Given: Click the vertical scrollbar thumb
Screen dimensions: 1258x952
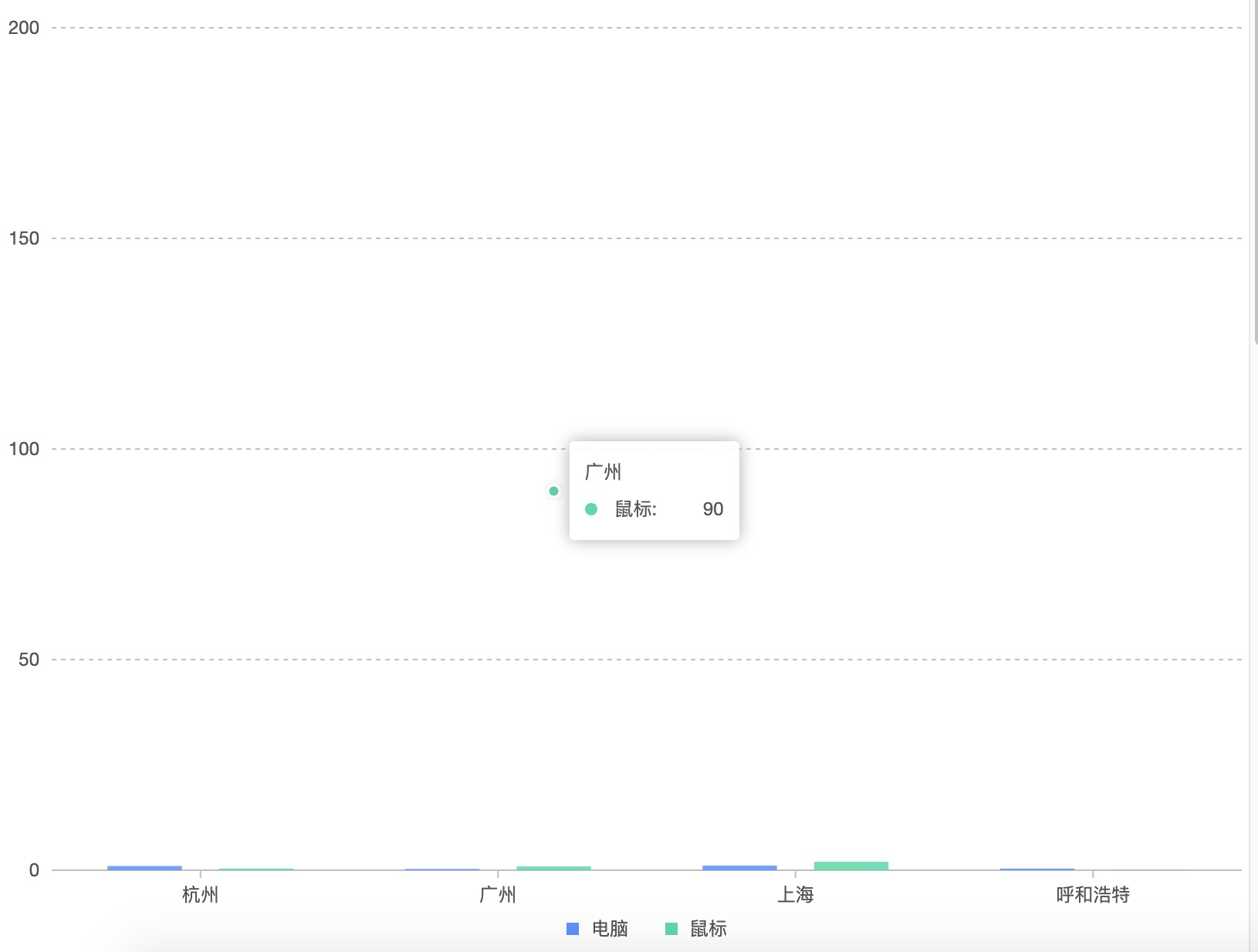Looking at the screenshot, I should pos(1255,171).
